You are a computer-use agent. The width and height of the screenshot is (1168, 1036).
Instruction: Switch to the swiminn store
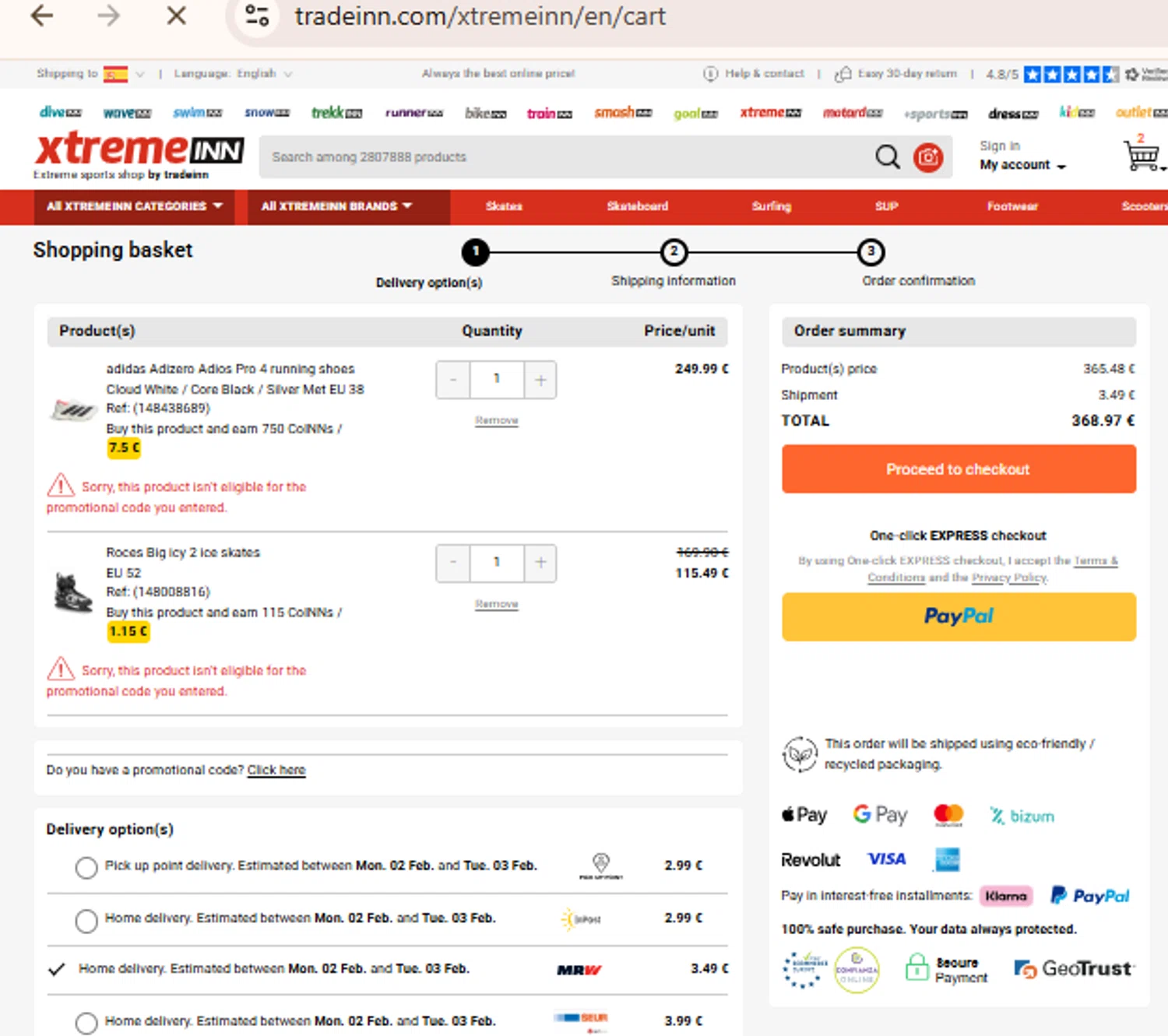(x=197, y=113)
